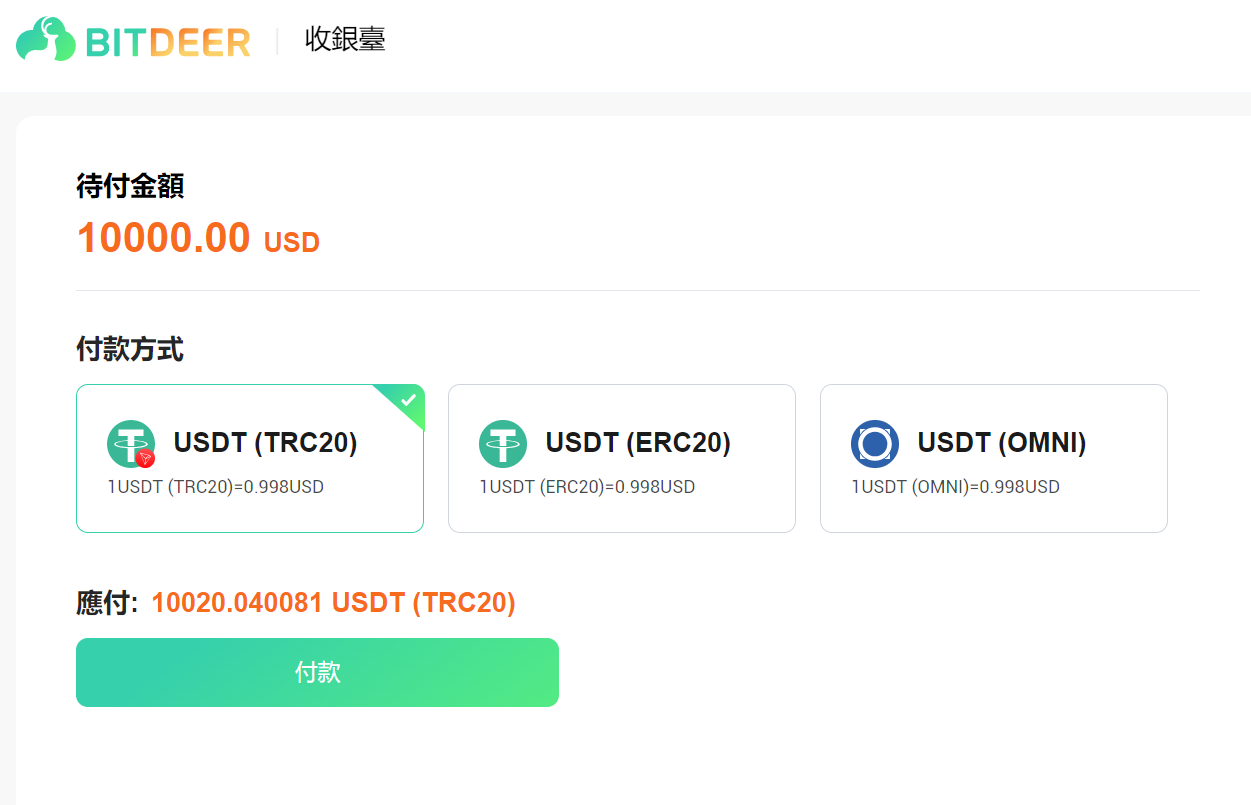Select USDT (ERC20) payment method card

pyautogui.click(x=622, y=459)
